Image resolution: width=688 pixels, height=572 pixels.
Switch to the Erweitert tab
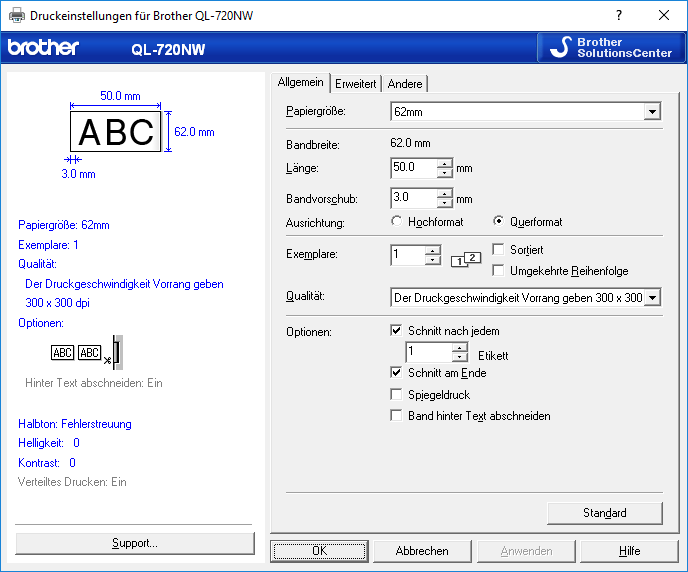[x=355, y=84]
